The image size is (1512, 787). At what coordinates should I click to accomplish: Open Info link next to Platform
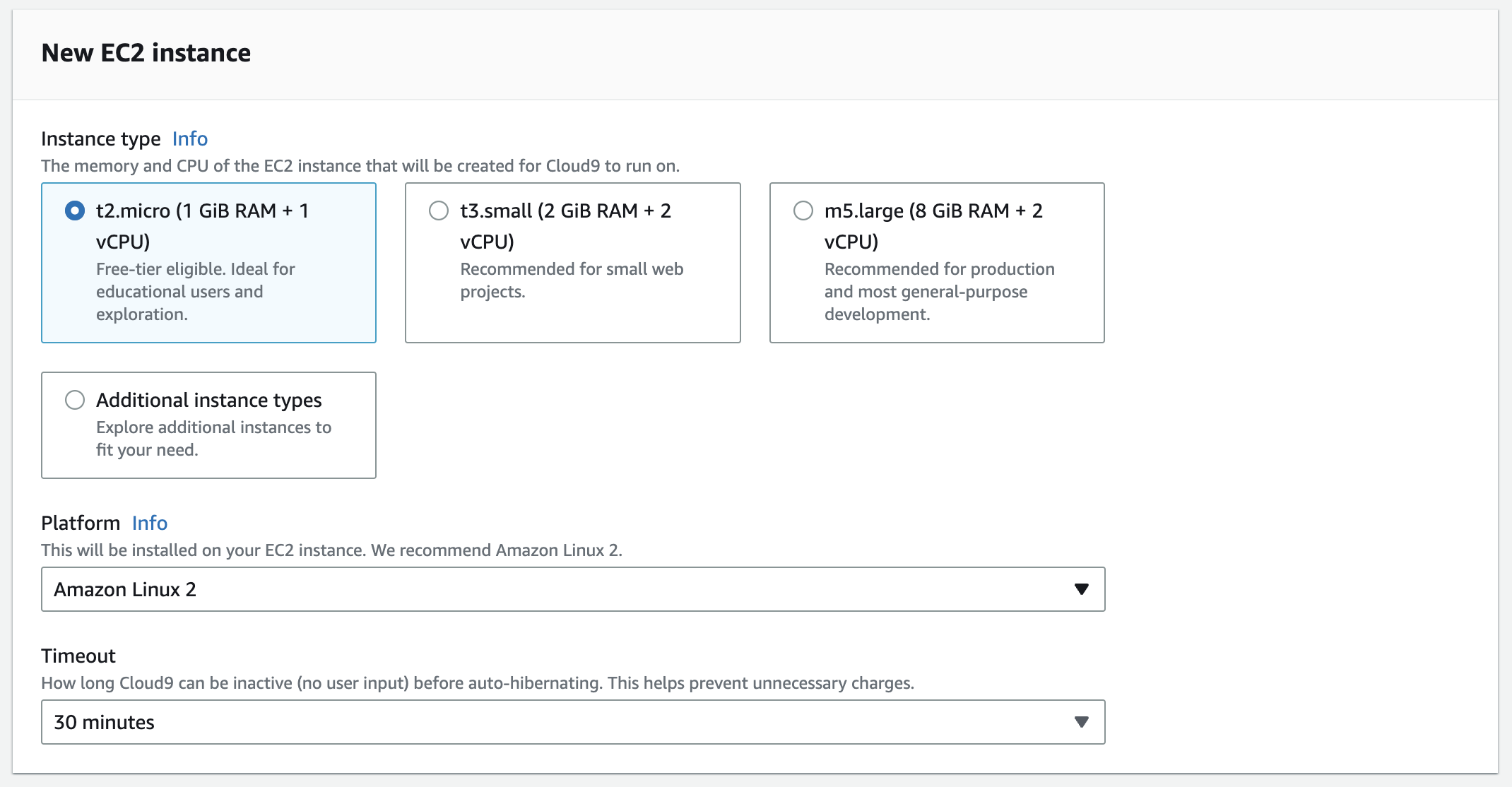(150, 523)
